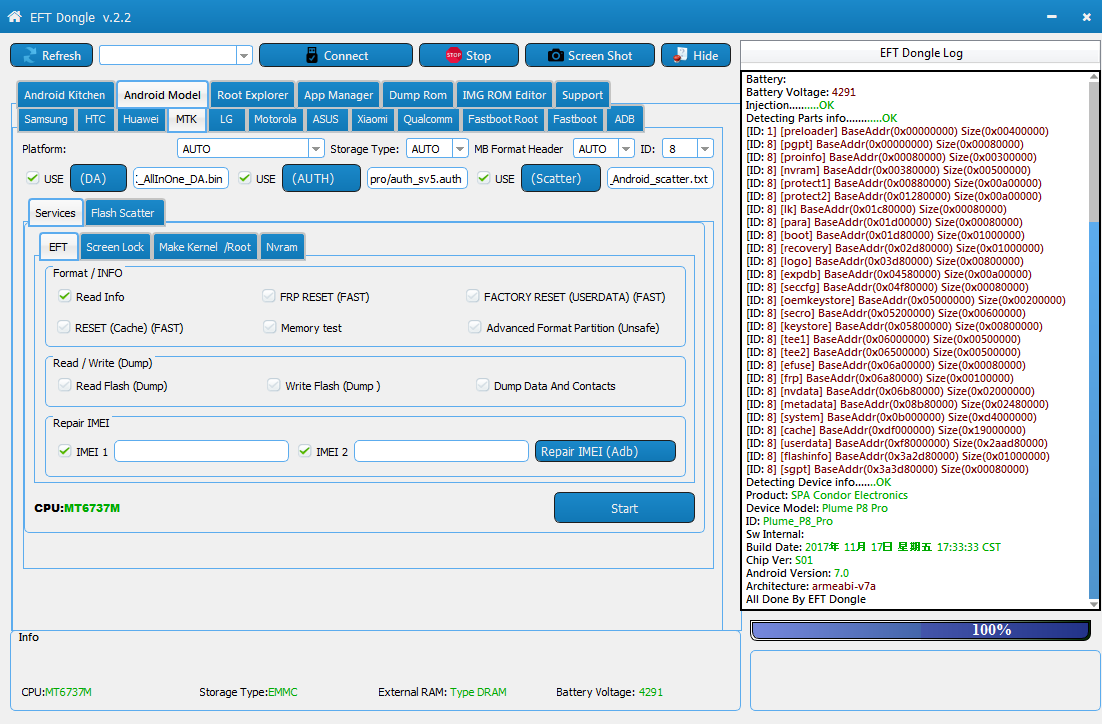This screenshot has height=724, width=1102.
Task: Enable Advanced Format Partition (Unsafe)
Action: point(475,327)
